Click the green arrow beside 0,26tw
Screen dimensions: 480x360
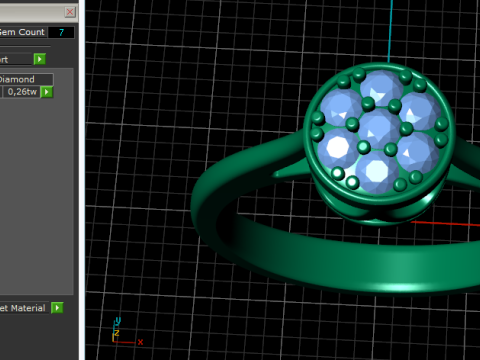47,92
